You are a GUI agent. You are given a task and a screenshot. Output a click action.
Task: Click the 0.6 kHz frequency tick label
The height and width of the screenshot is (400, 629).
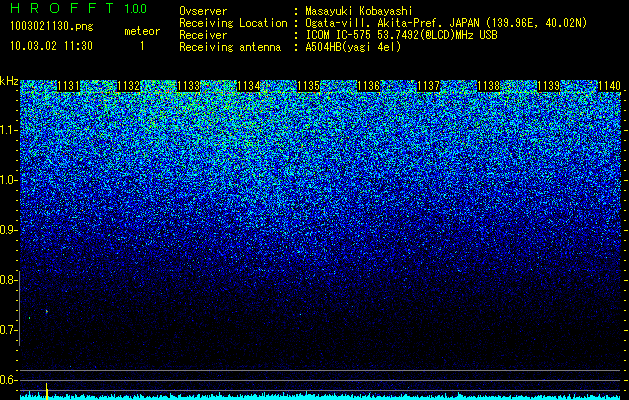pyautogui.click(x=8, y=380)
